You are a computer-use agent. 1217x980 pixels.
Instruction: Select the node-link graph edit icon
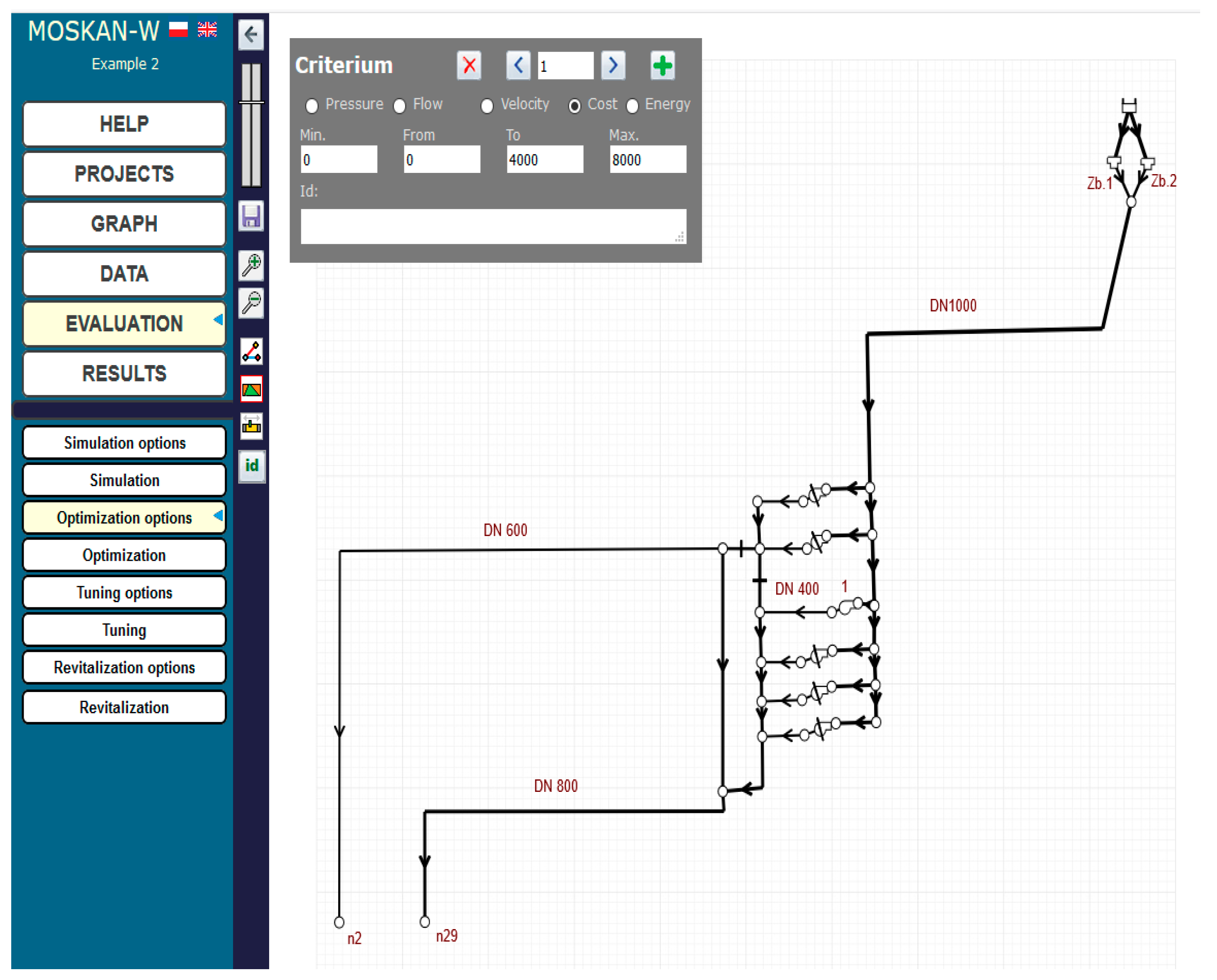click(x=251, y=351)
